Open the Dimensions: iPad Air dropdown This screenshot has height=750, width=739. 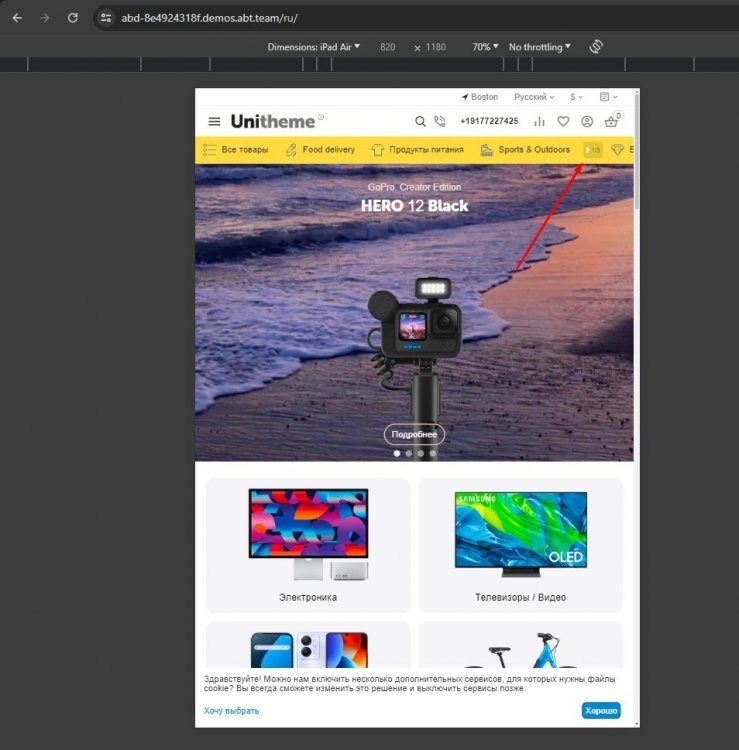coord(313,47)
